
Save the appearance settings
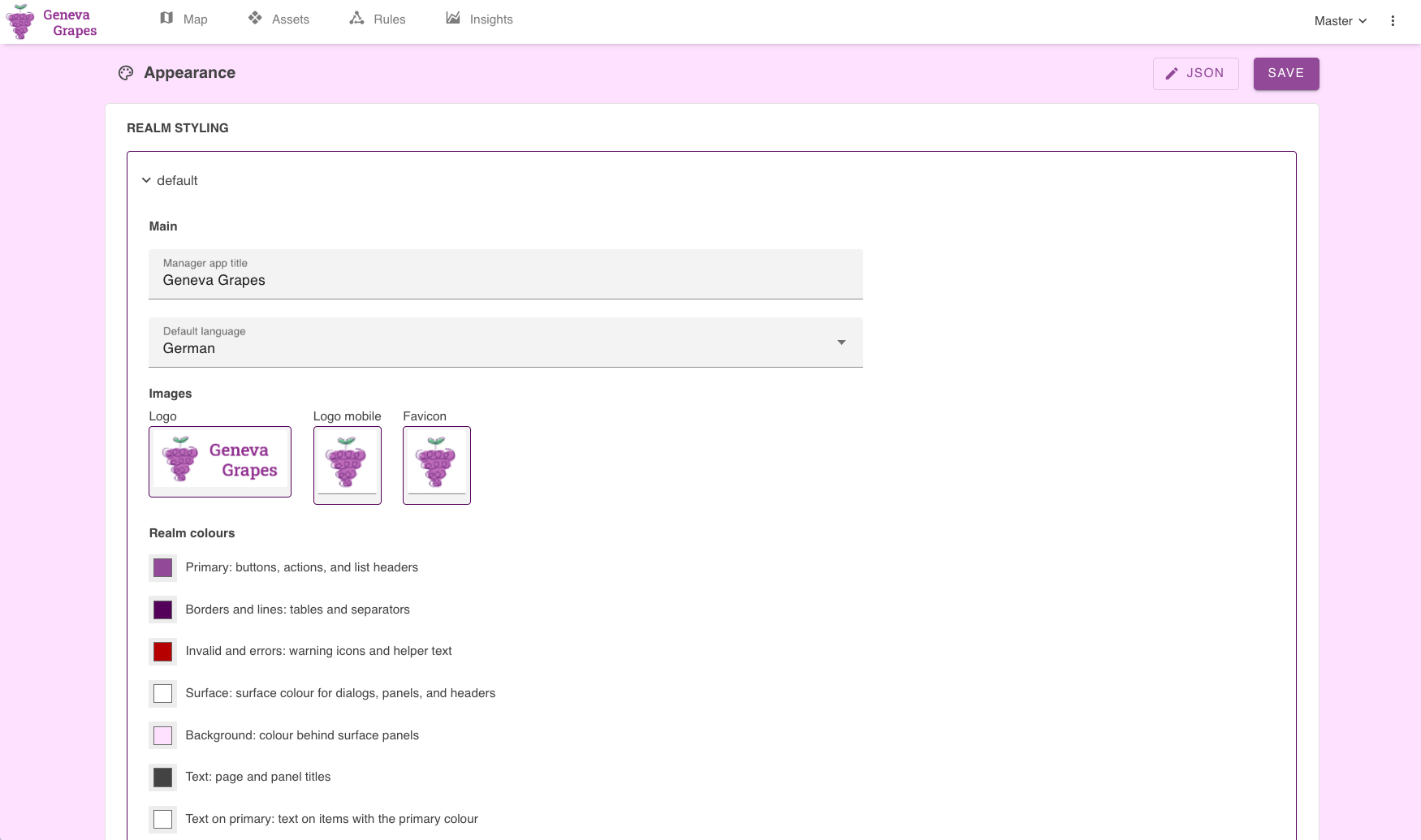click(x=1285, y=74)
